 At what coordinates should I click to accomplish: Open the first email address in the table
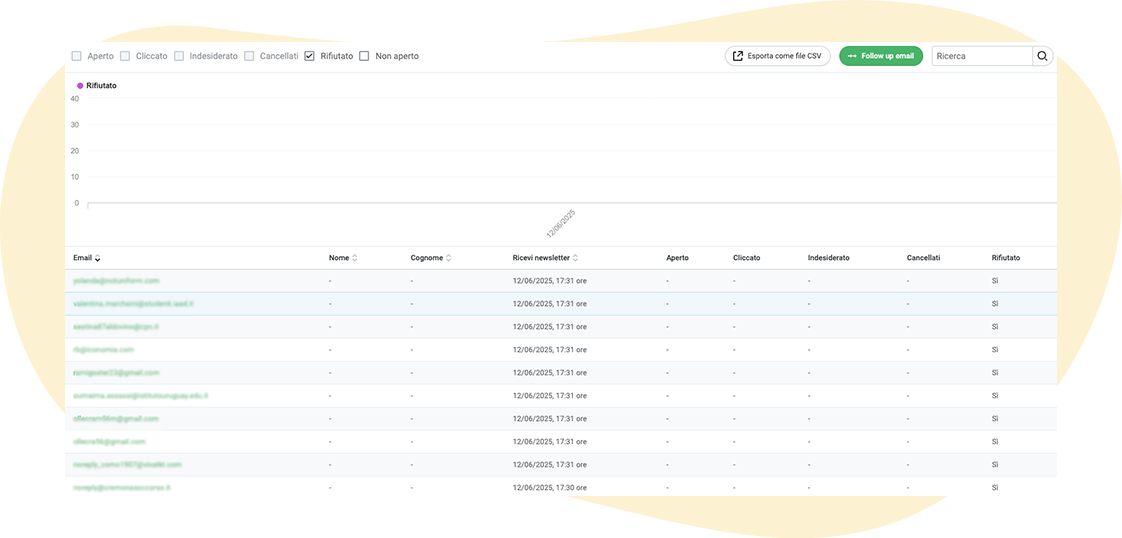(x=116, y=281)
